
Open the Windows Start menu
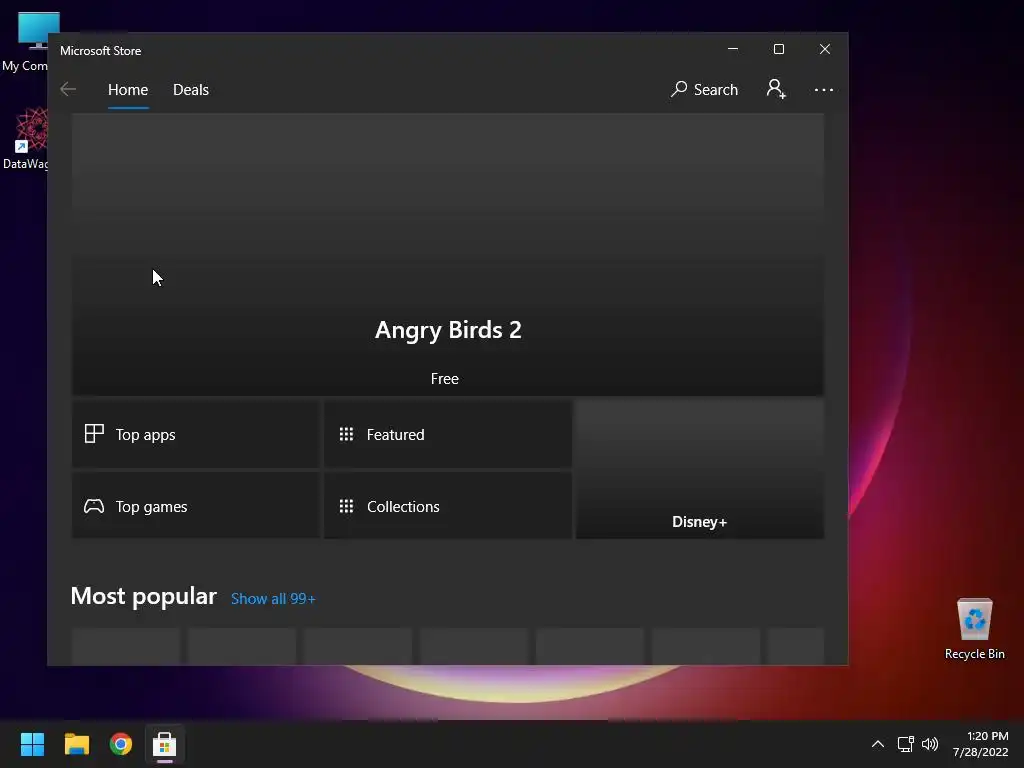click(x=32, y=744)
